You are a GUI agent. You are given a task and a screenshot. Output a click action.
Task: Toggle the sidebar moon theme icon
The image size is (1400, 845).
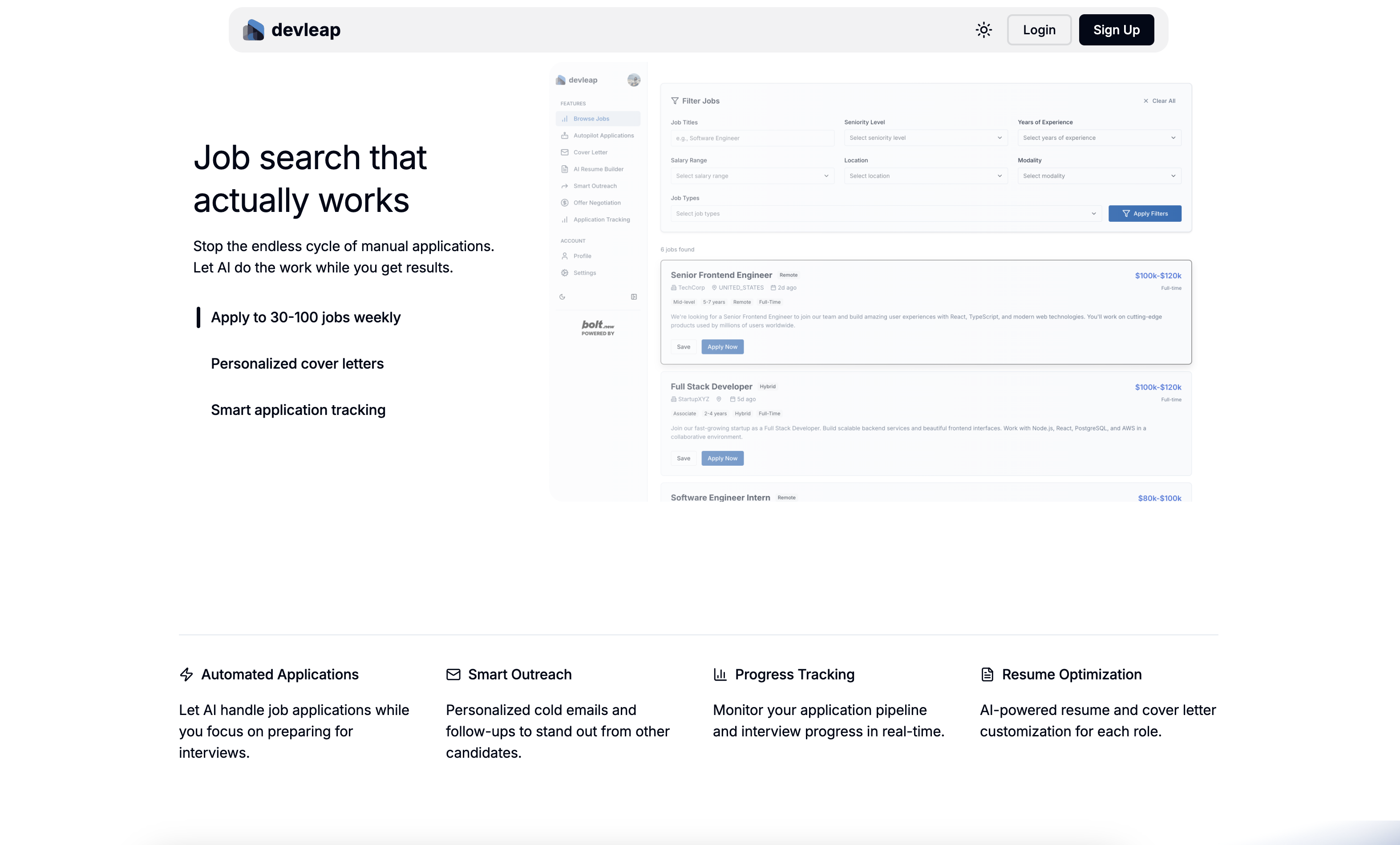point(562,297)
